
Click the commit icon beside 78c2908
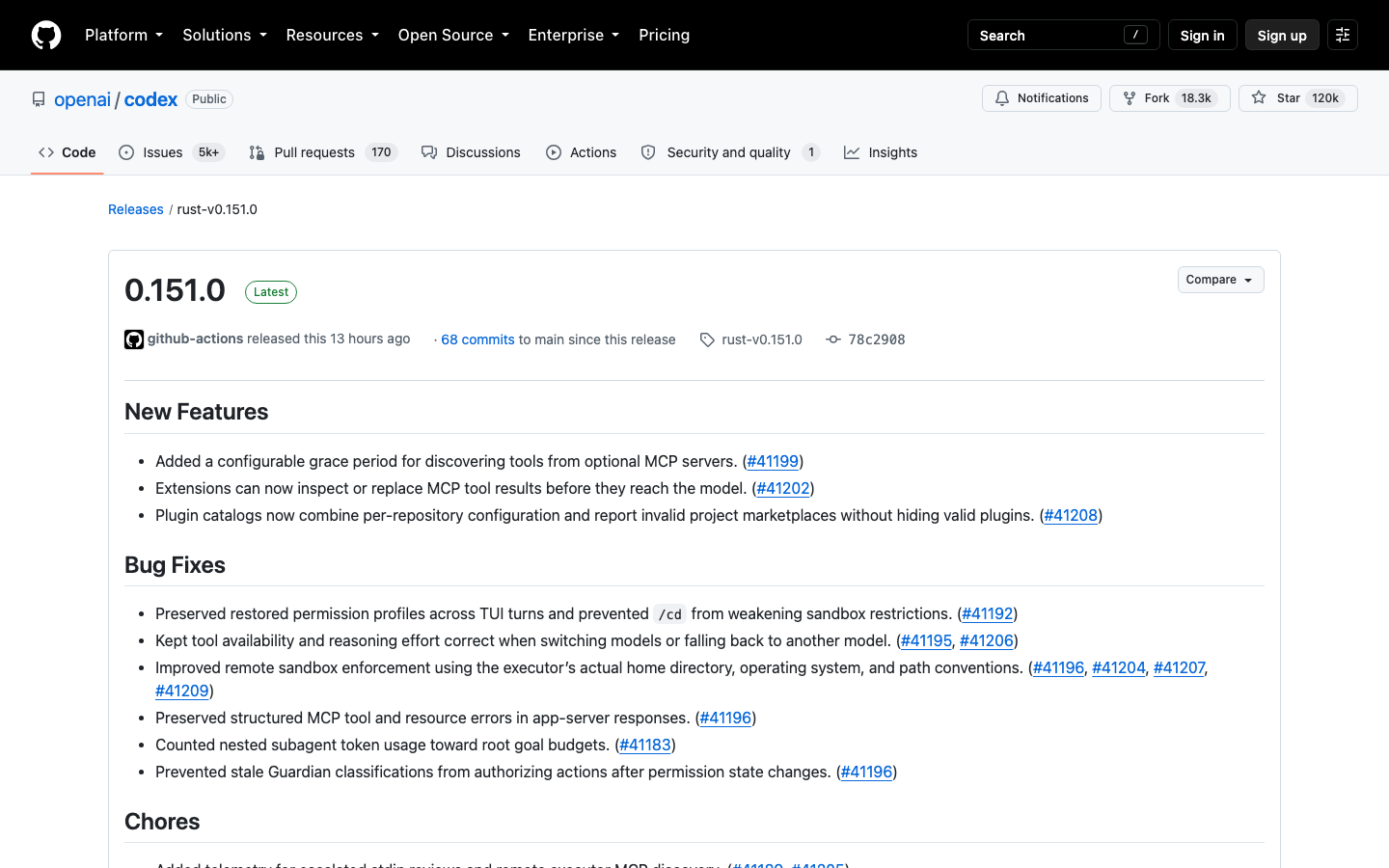(833, 339)
